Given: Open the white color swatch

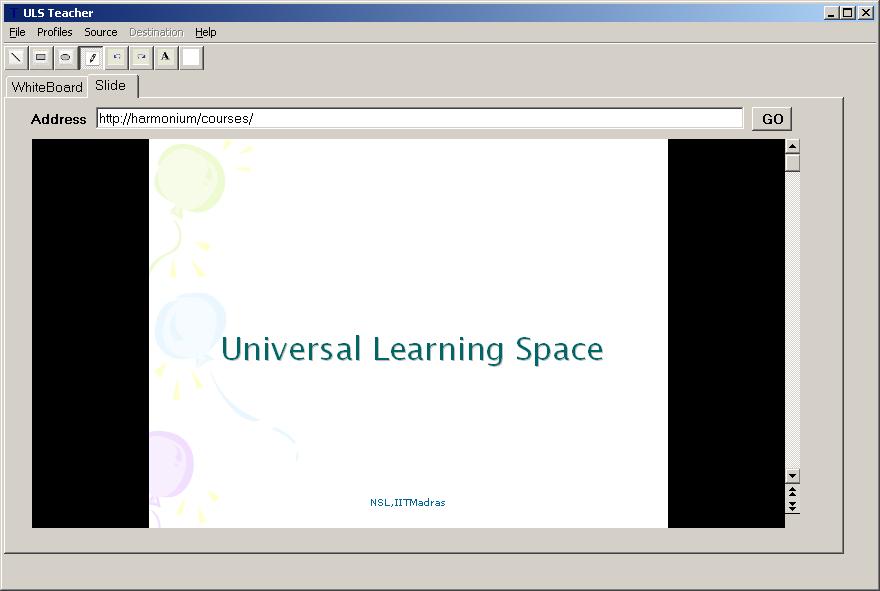Looking at the screenshot, I should click(191, 58).
